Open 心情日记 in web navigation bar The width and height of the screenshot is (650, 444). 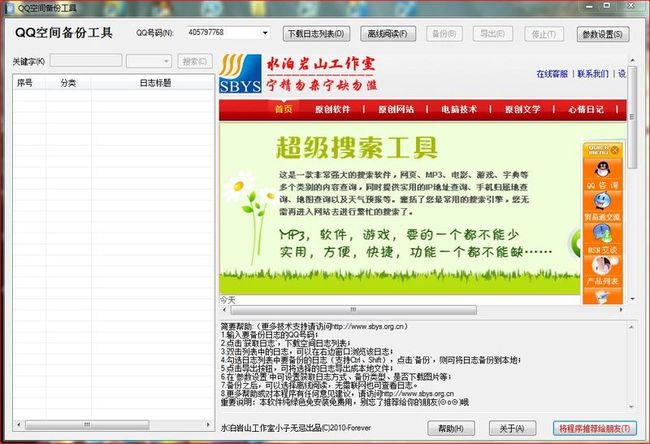point(586,109)
